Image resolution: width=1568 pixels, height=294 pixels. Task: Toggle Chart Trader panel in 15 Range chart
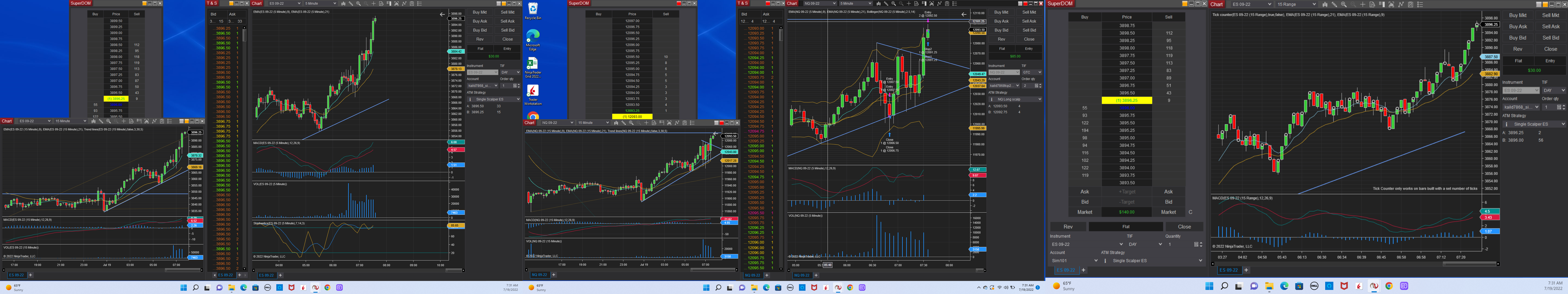(1382, 4)
